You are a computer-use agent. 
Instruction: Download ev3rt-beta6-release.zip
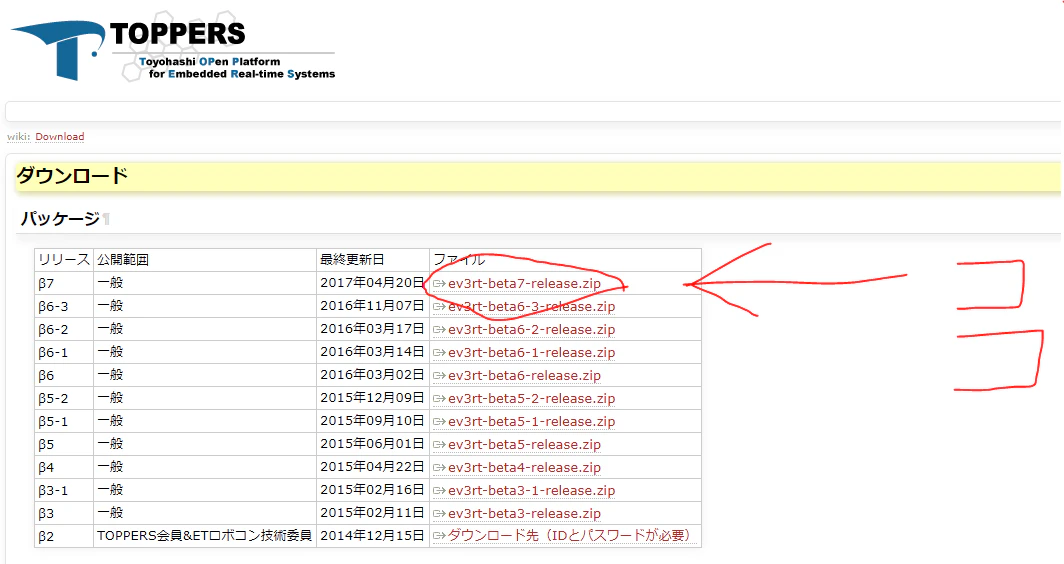click(524, 375)
